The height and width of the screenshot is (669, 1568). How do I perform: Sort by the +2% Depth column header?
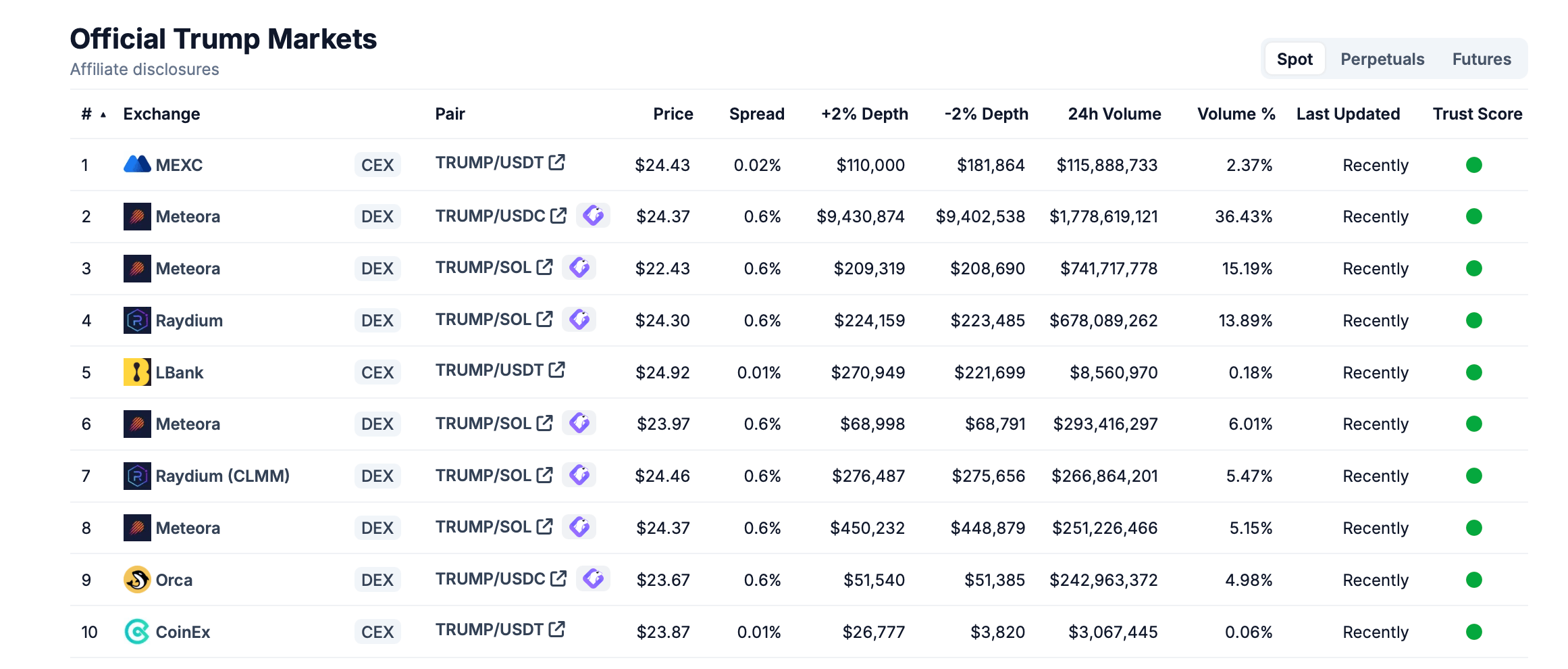pos(864,114)
